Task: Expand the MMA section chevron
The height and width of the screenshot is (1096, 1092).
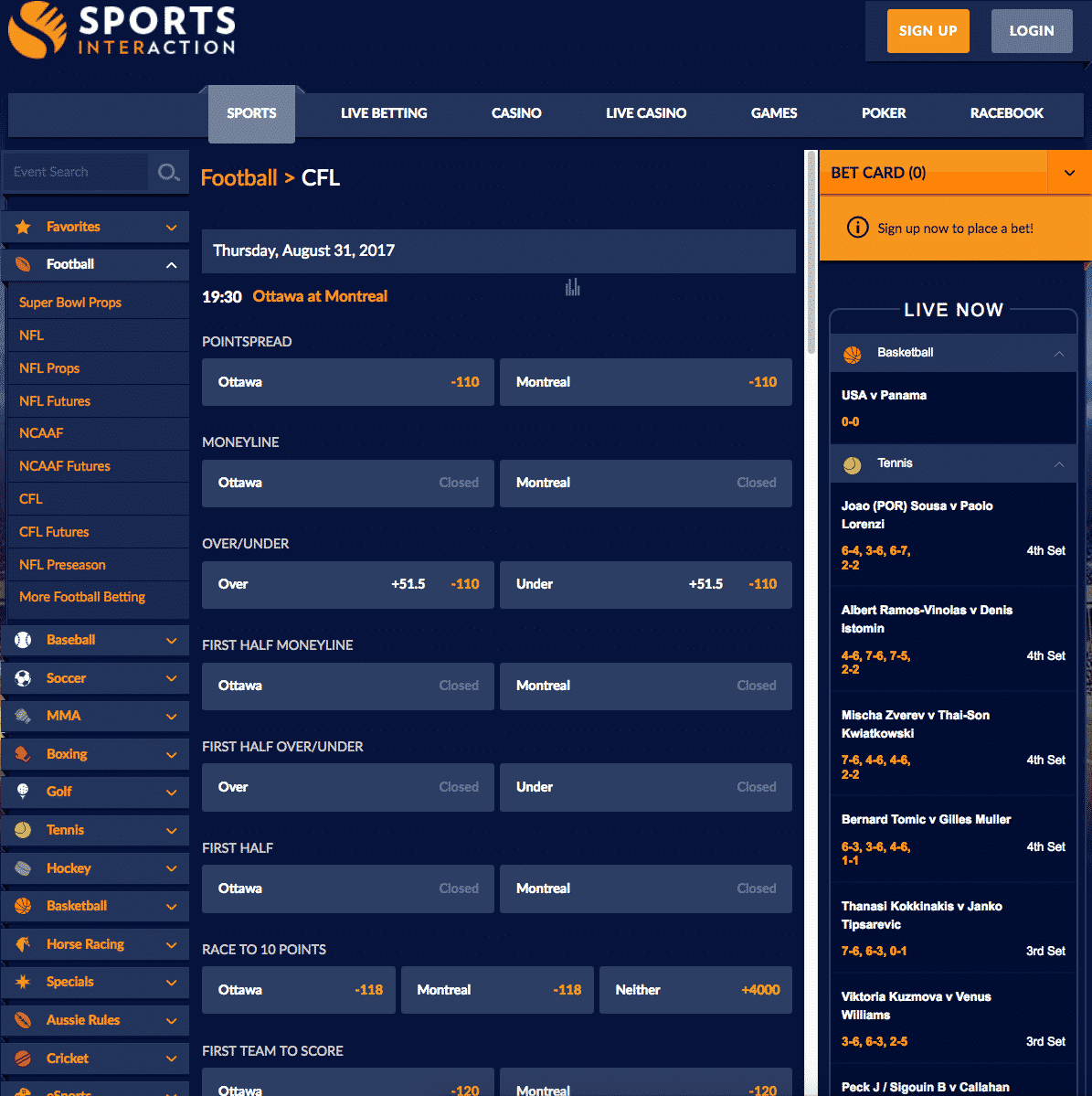Action: [x=171, y=717]
